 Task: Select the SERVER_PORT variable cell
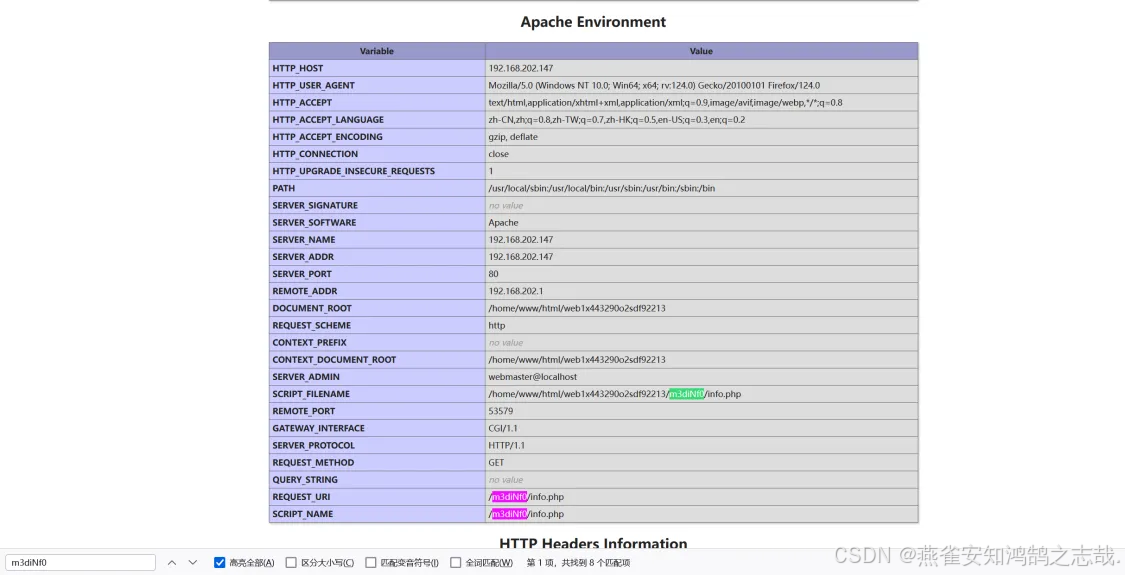point(377,274)
